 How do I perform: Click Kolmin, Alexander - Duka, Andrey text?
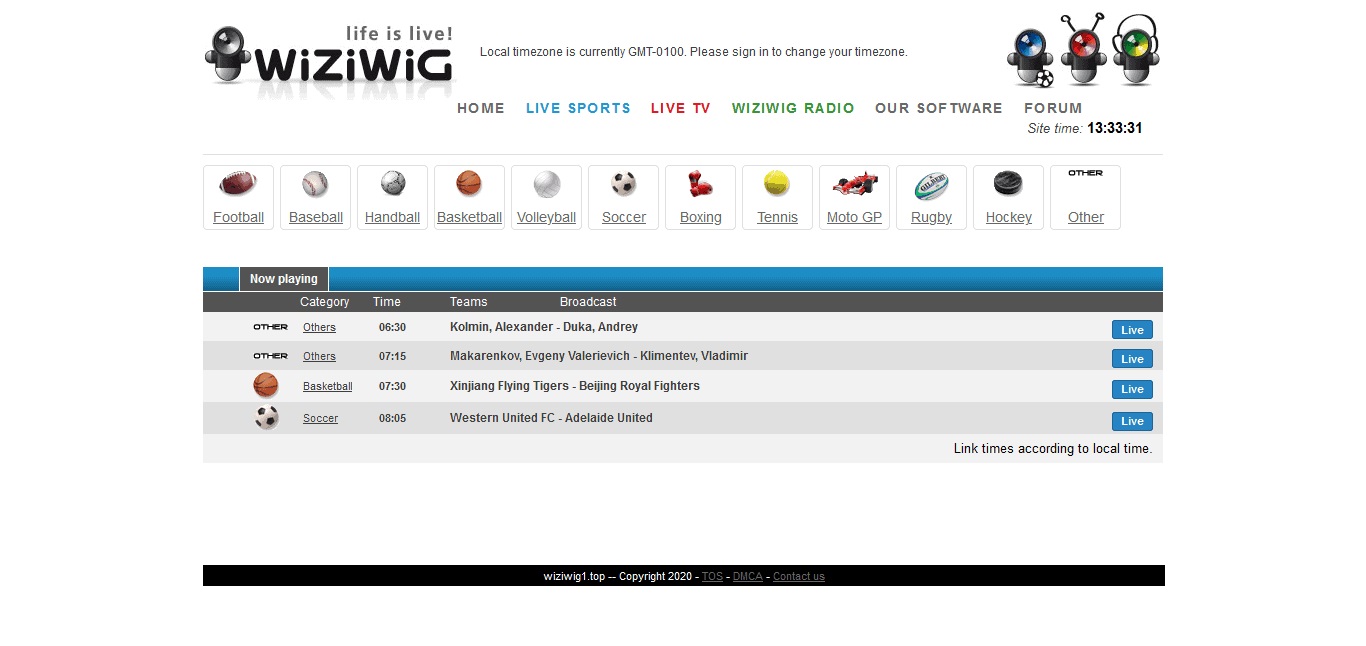tap(544, 327)
